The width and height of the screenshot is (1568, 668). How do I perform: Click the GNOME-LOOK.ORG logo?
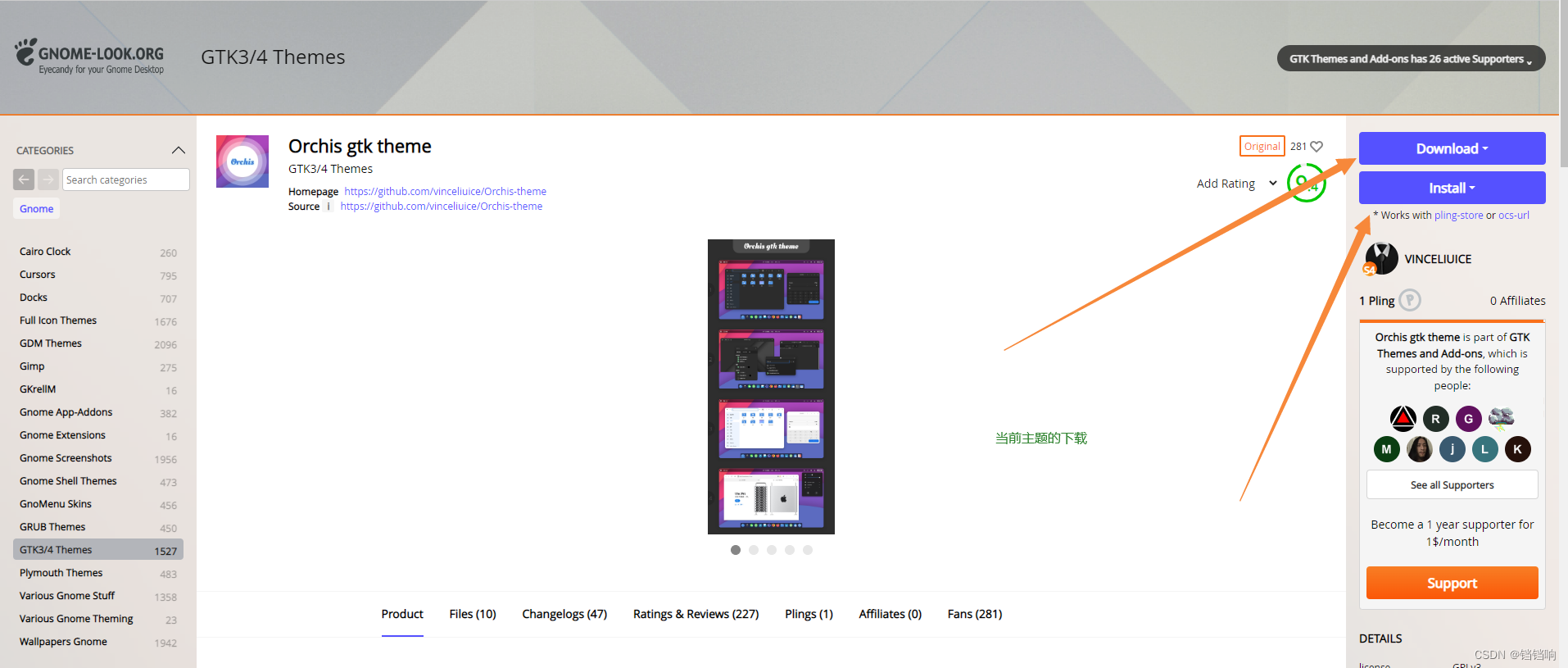coord(89,57)
